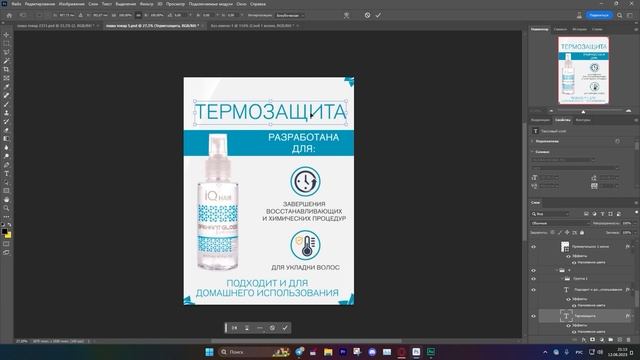Open the Opacity value dropdown in Layers
The width and height of the screenshot is (640, 360).
point(634,223)
